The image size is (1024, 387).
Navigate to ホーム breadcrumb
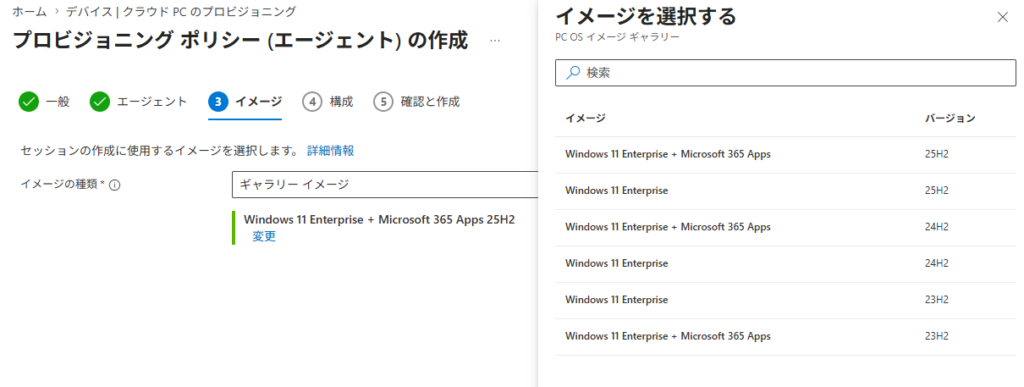[29, 11]
